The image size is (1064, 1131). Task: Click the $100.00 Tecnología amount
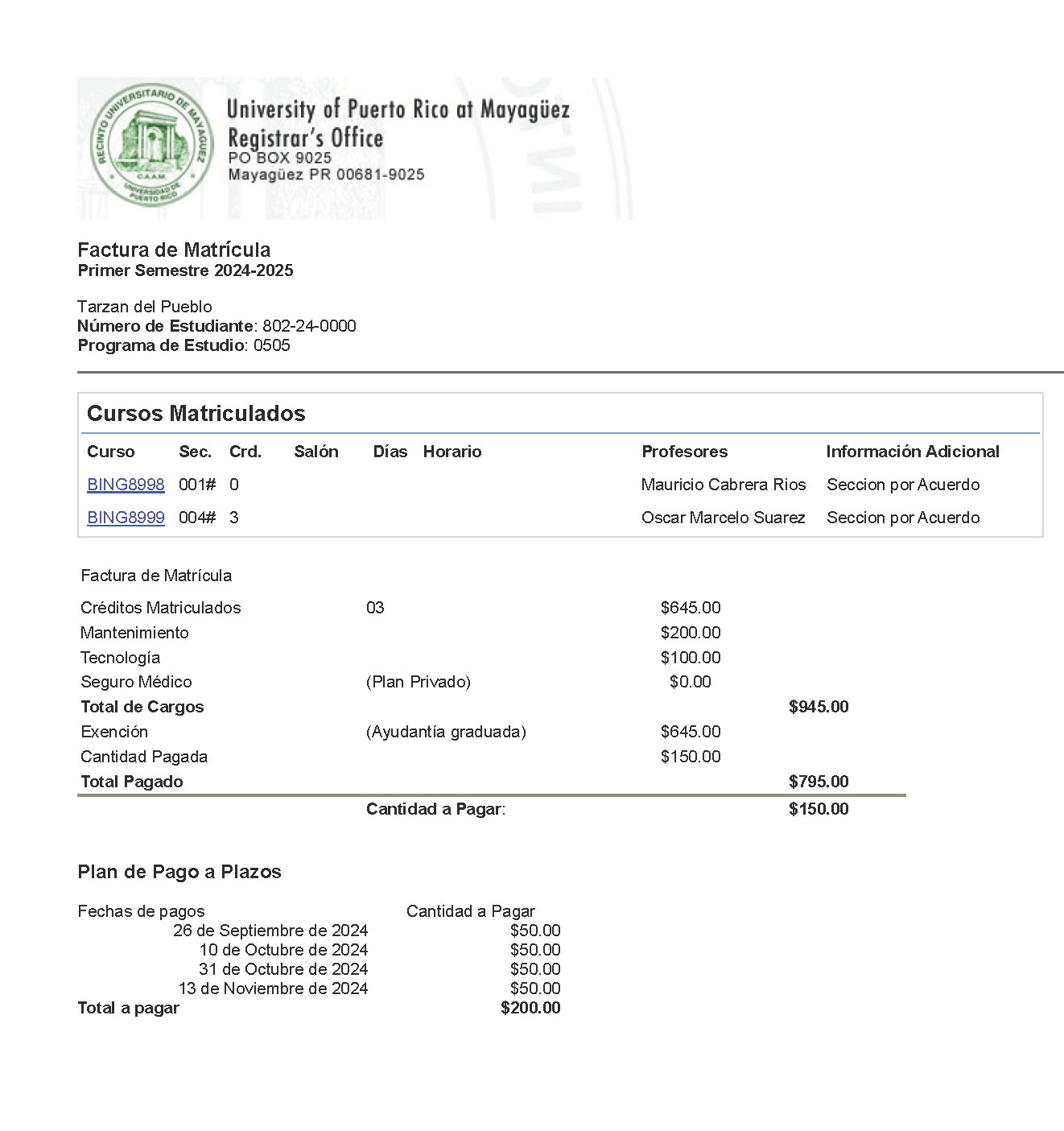tap(691, 658)
